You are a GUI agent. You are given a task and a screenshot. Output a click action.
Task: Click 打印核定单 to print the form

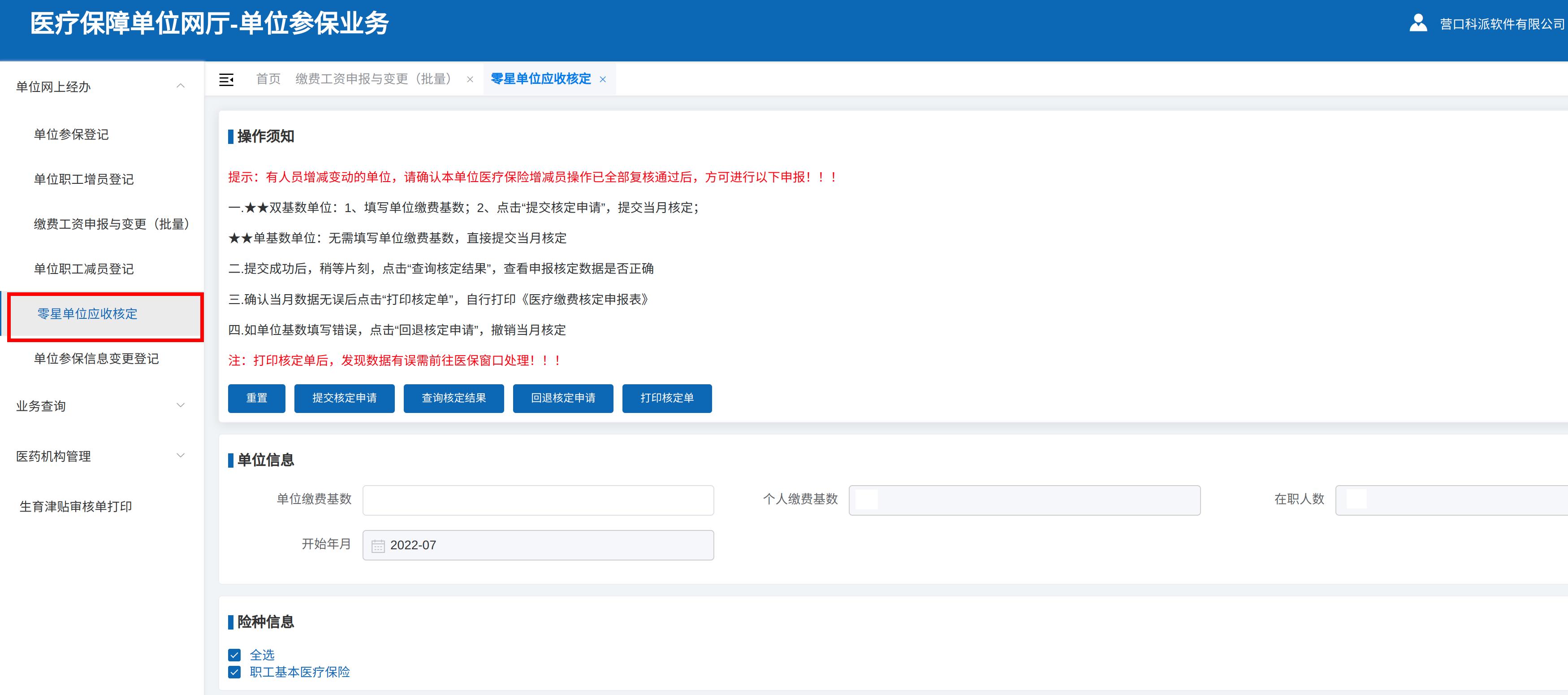click(667, 398)
